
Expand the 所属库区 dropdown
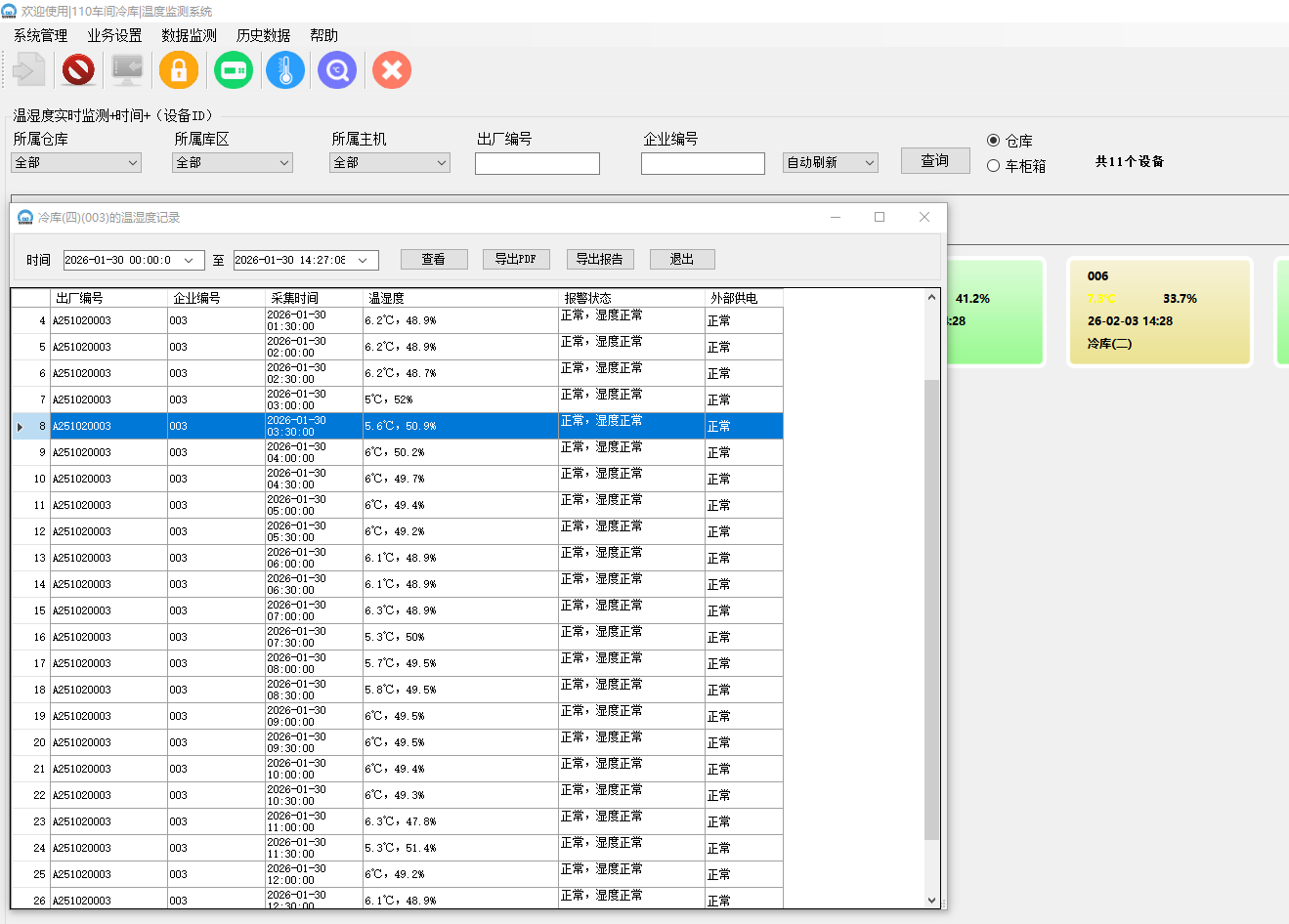233,163
